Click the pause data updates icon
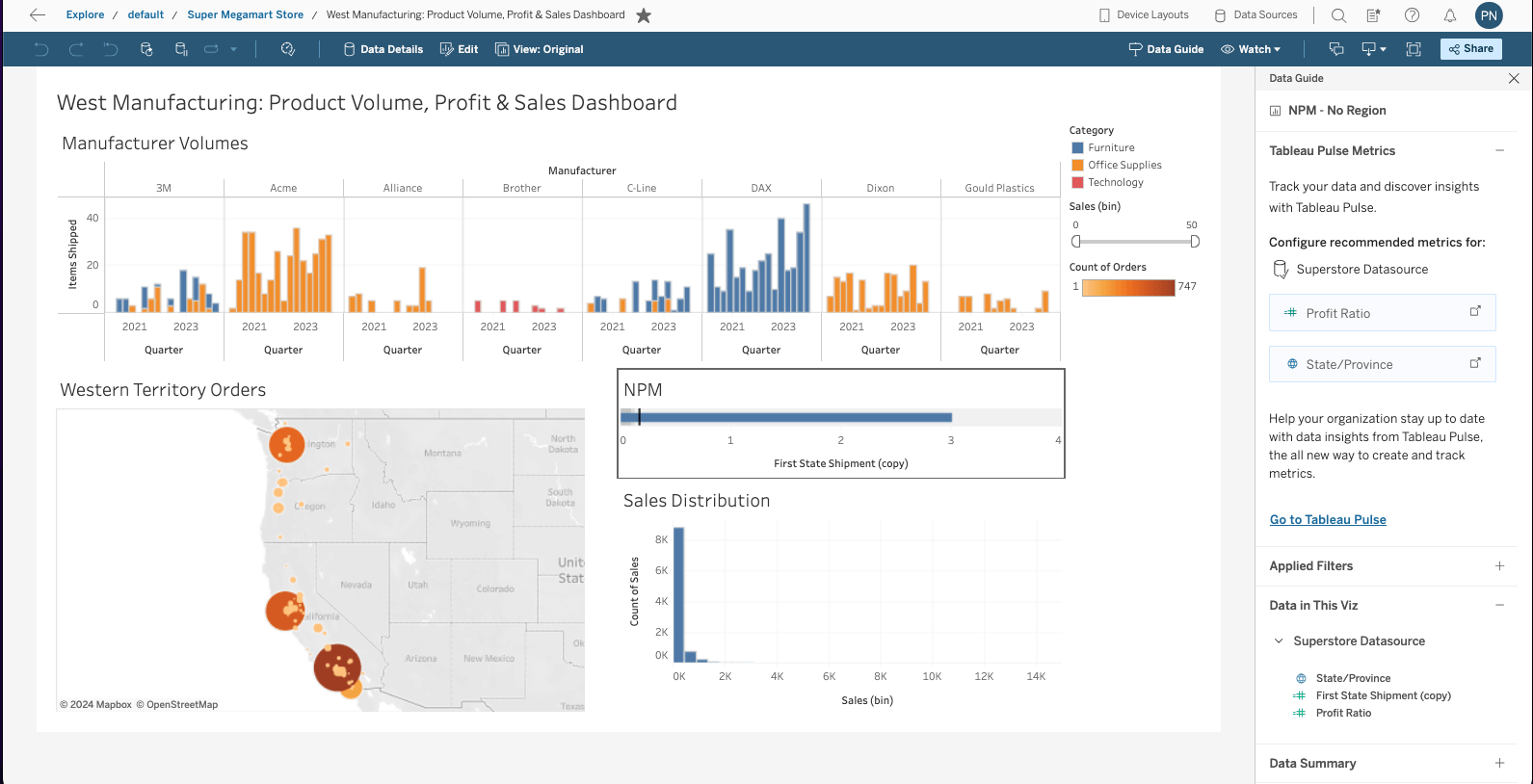 point(181,49)
